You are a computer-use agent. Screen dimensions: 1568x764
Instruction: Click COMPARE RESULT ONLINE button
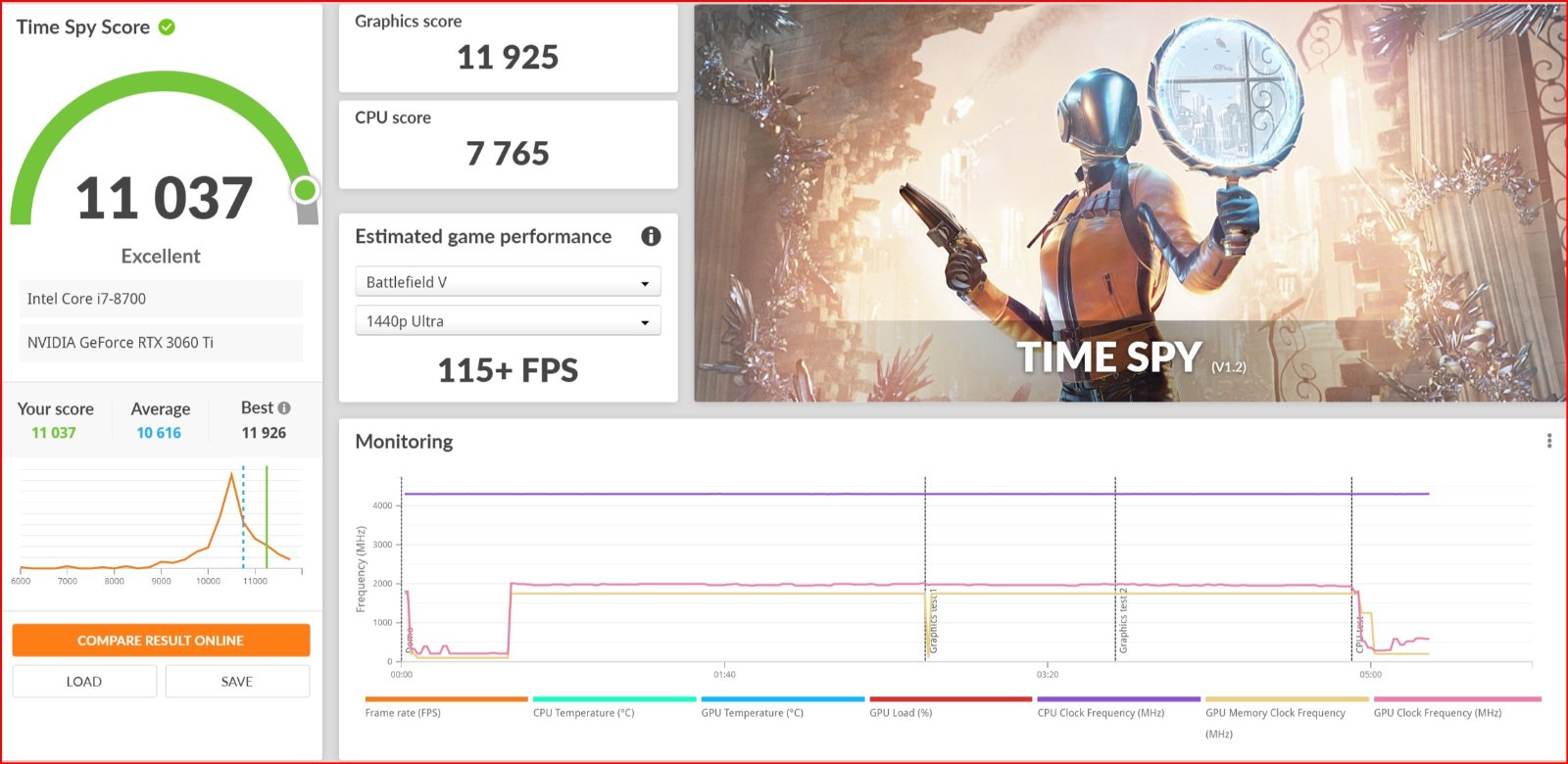[x=161, y=641]
